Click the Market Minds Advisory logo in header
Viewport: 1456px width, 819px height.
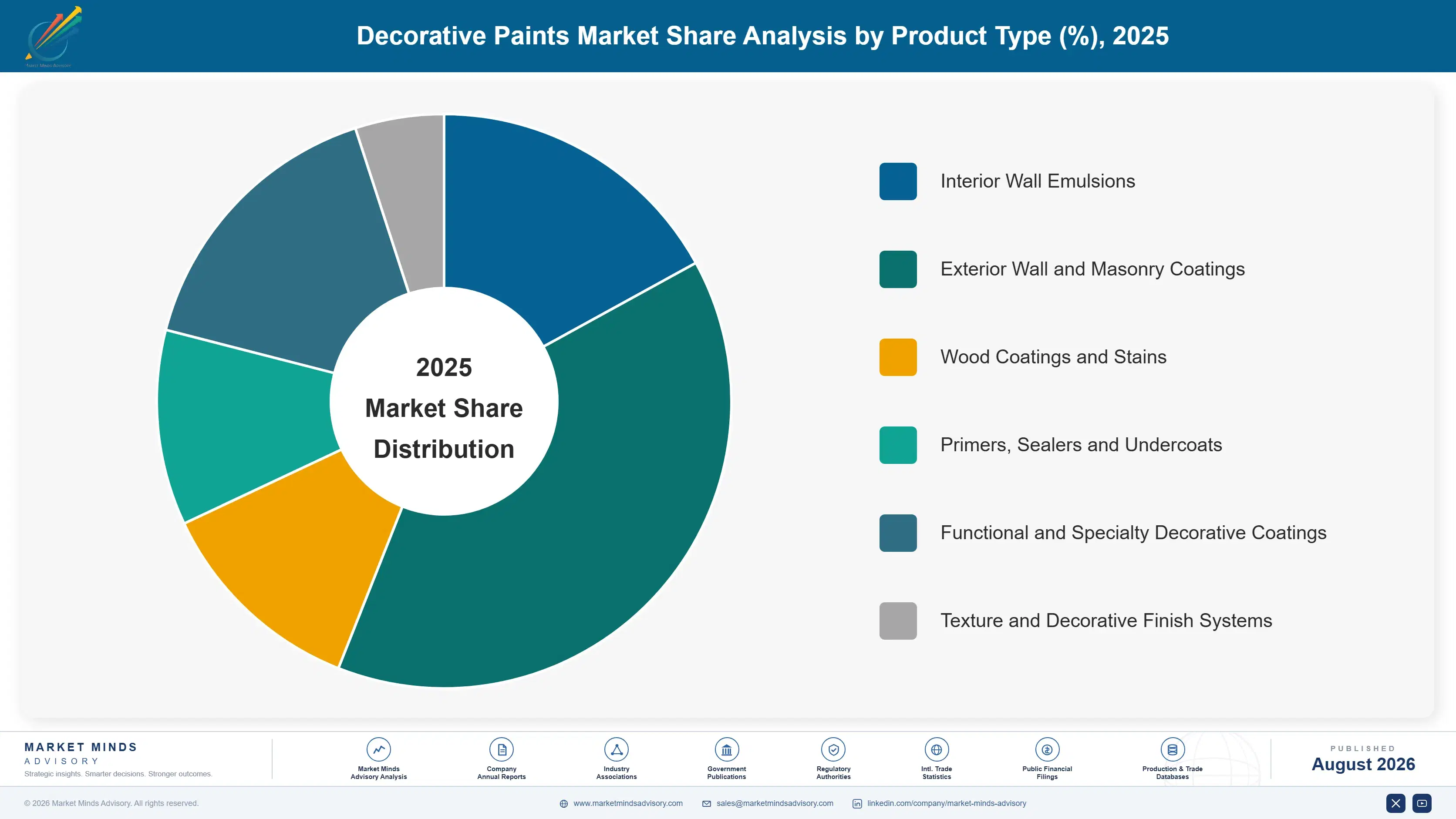click(53, 37)
